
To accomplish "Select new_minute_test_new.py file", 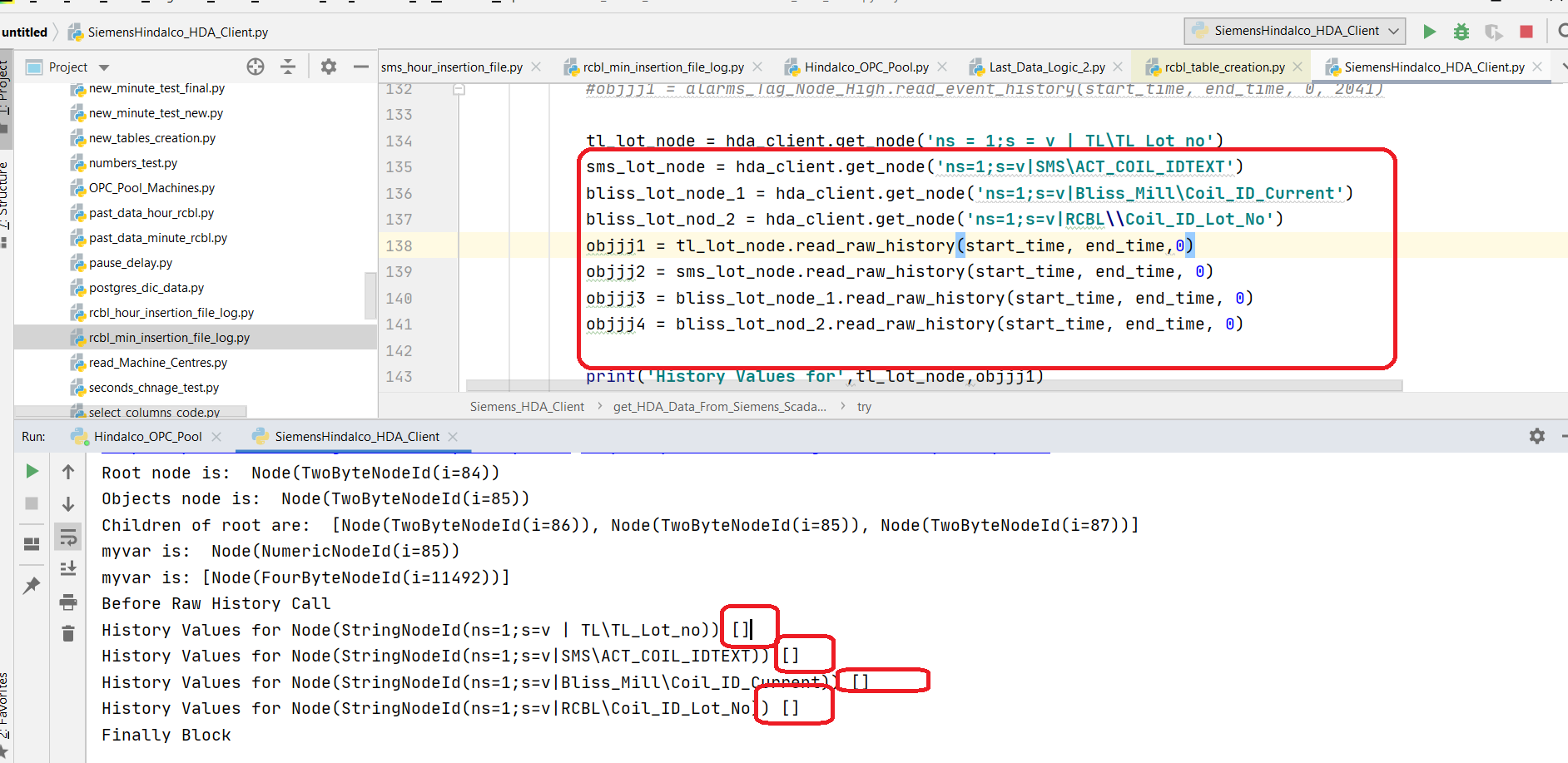I will pos(156,113).
